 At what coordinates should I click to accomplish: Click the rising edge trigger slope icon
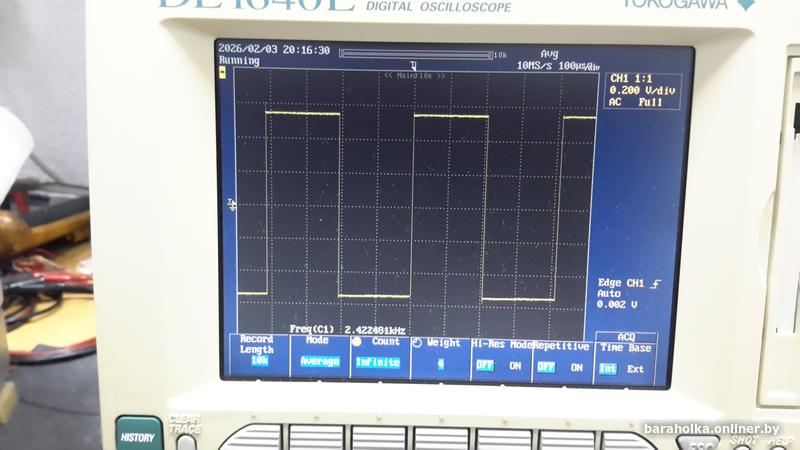(x=656, y=284)
